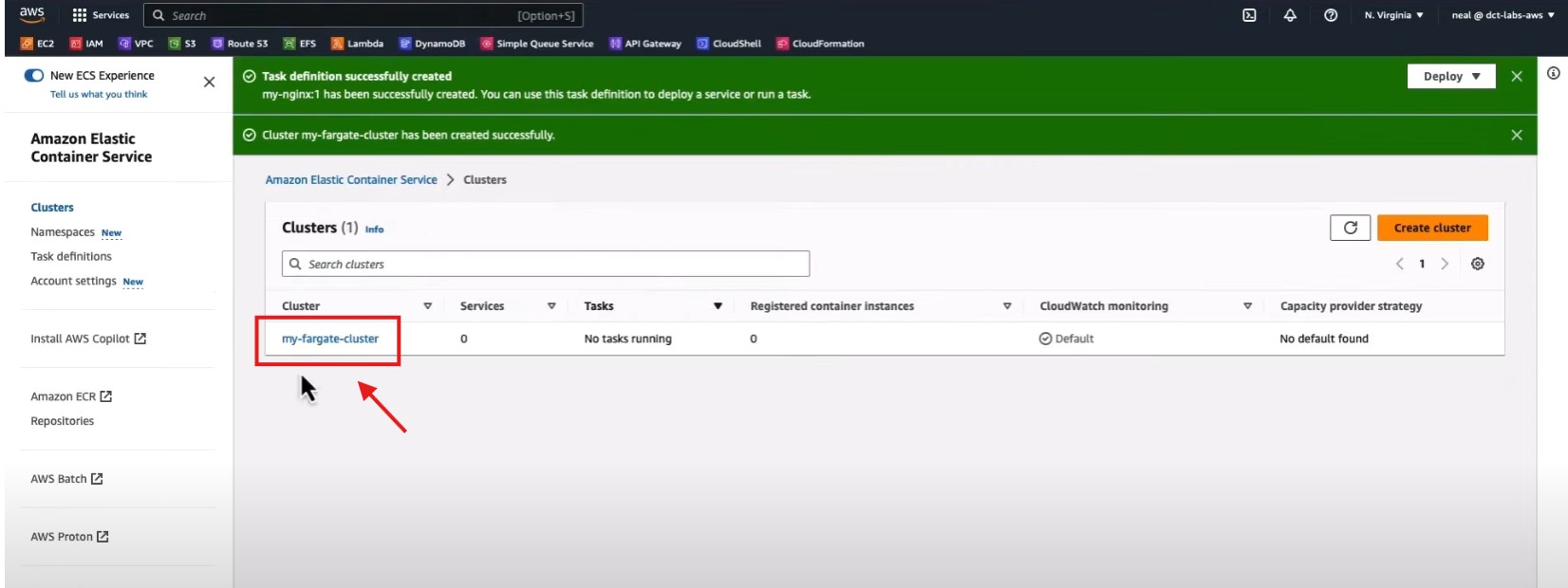Click the help question mark icon
The image size is (1568, 588).
click(x=1331, y=15)
